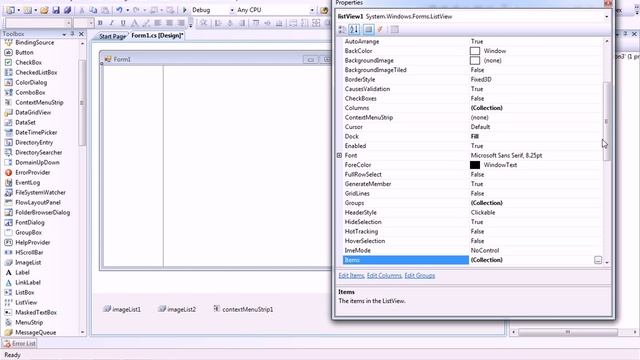Close the Toolbox panel
Viewport: 640px width, 360px height.
pyautogui.click(x=81, y=34)
